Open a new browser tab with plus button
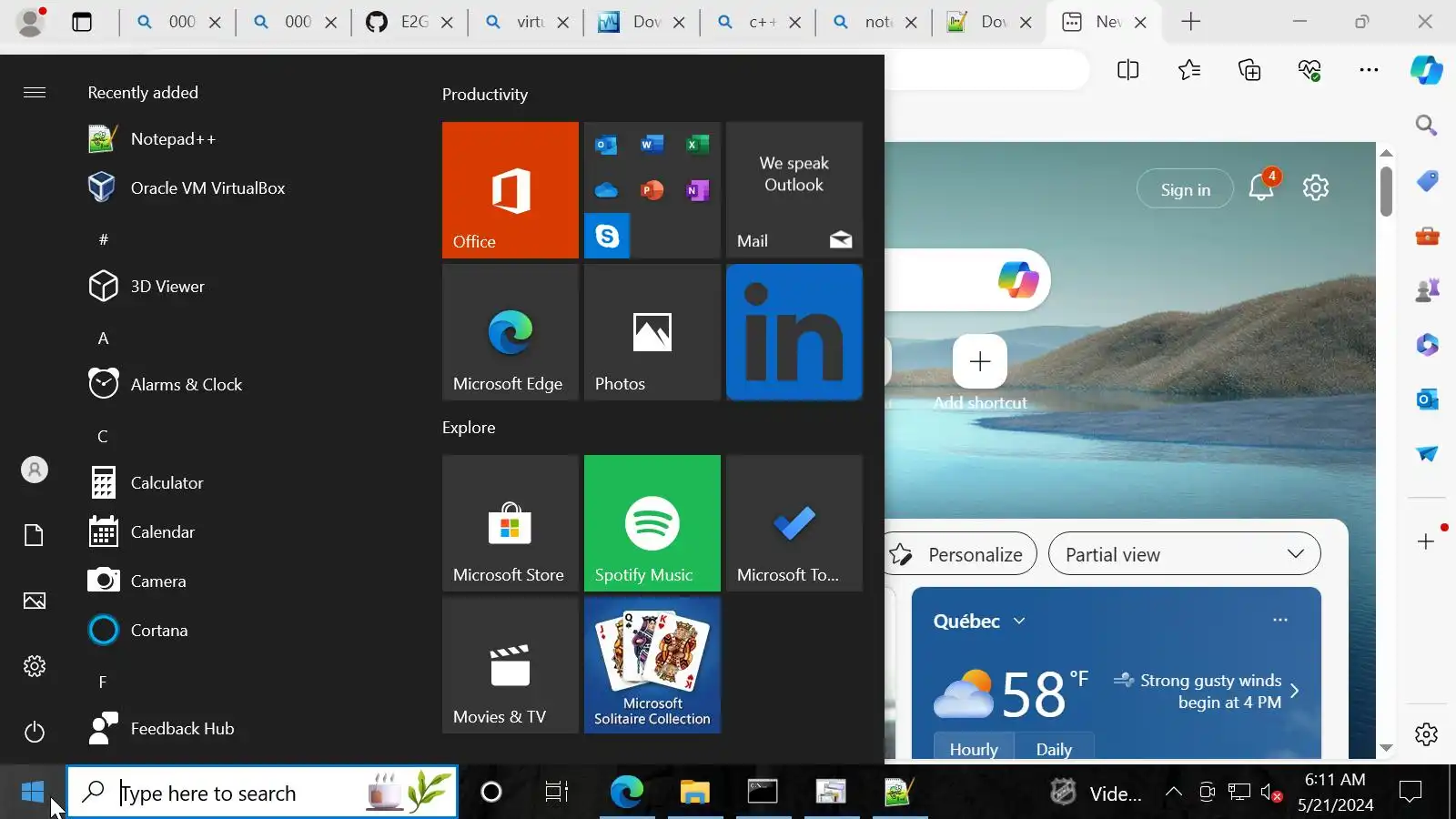 click(x=1191, y=22)
